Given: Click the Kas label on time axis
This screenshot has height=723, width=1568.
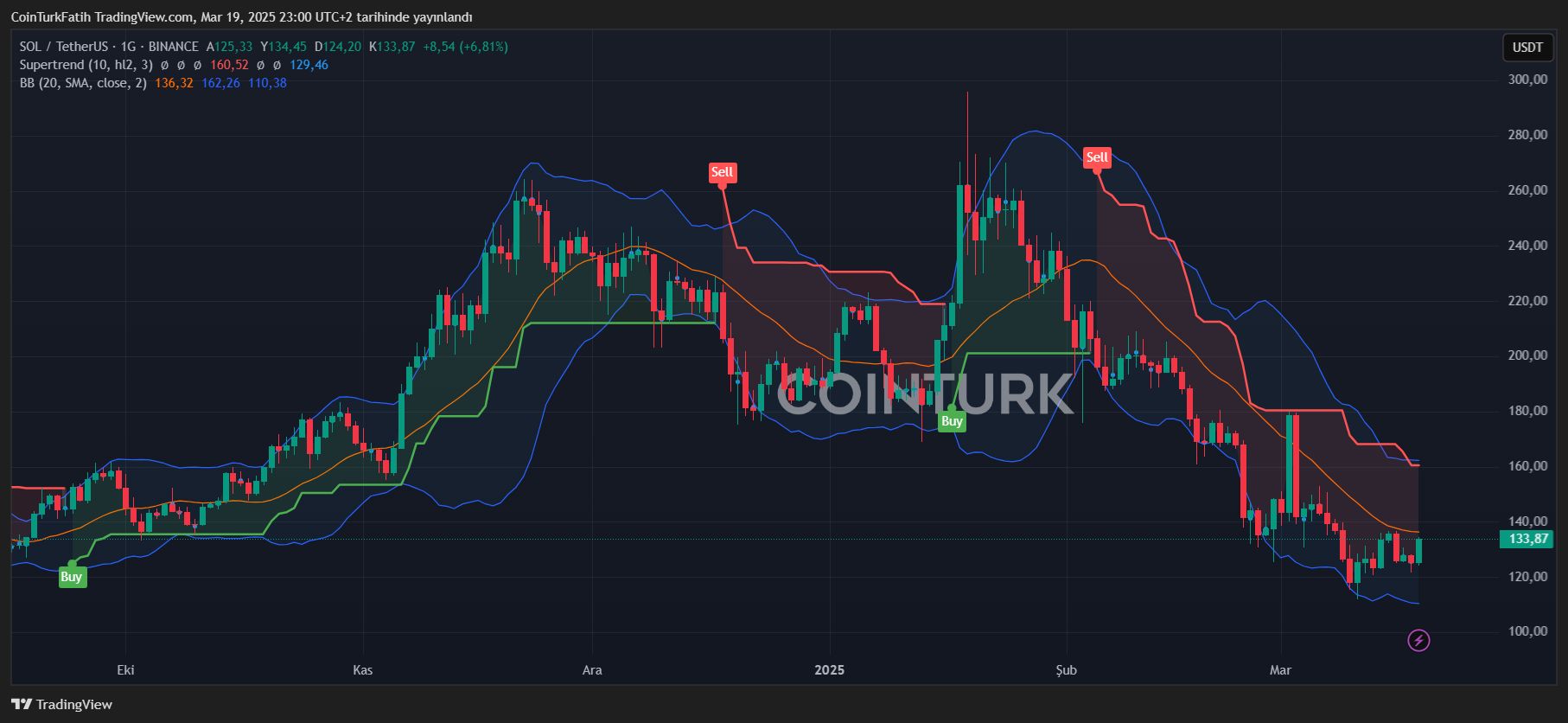Looking at the screenshot, I should pos(362,670).
